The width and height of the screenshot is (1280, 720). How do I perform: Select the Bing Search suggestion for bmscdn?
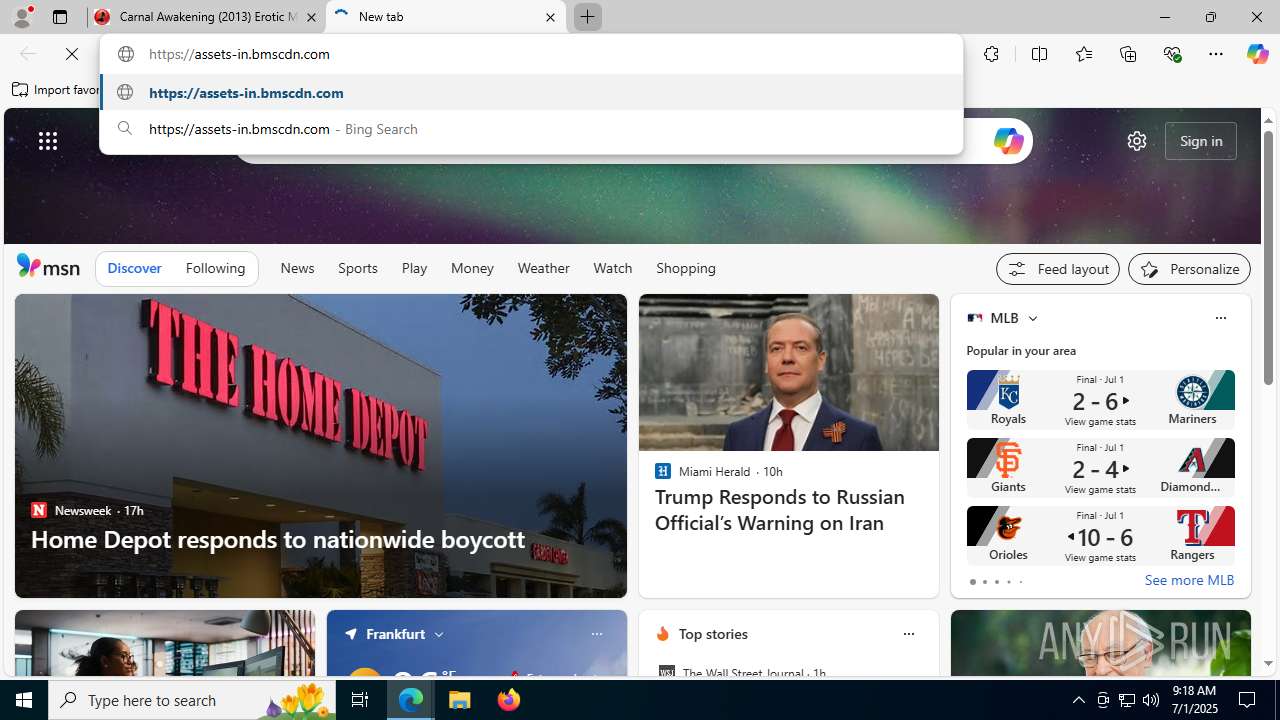pos(531,129)
